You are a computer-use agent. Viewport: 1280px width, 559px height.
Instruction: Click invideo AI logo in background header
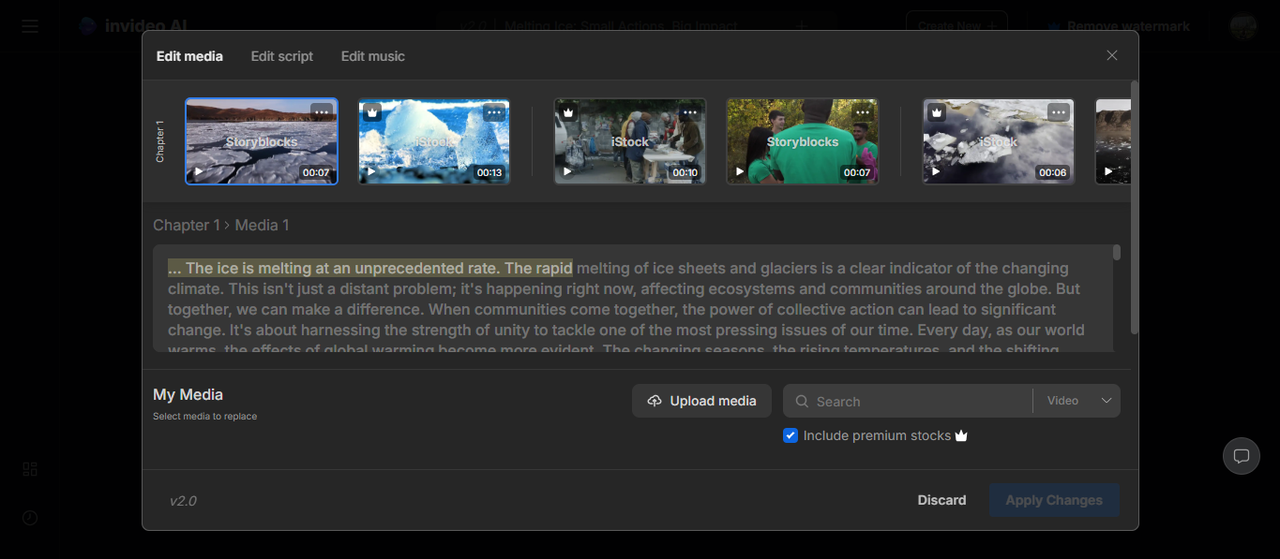[x=133, y=26]
